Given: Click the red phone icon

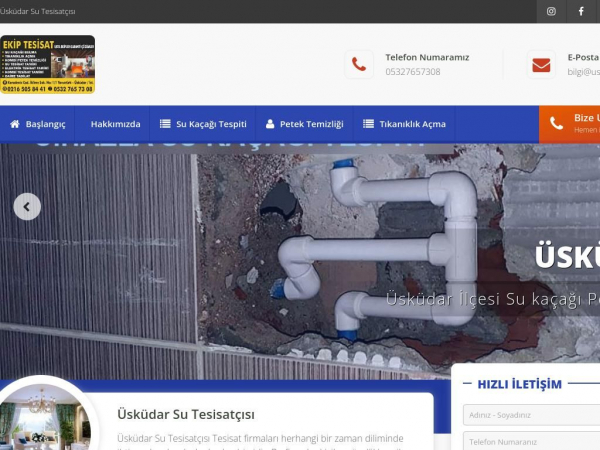Looking at the screenshot, I should 359,64.
